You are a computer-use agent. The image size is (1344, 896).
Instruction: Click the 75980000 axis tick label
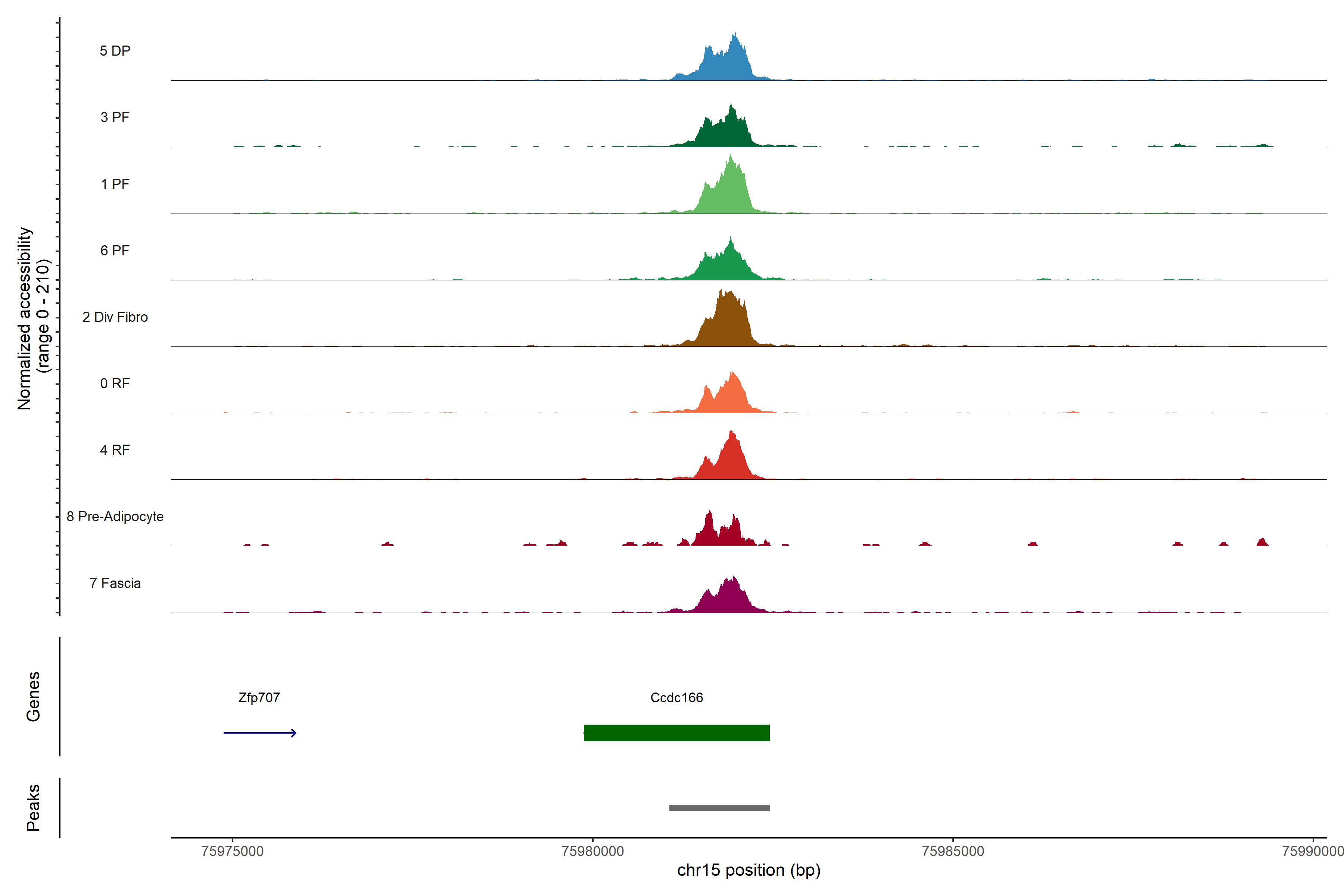(592, 851)
